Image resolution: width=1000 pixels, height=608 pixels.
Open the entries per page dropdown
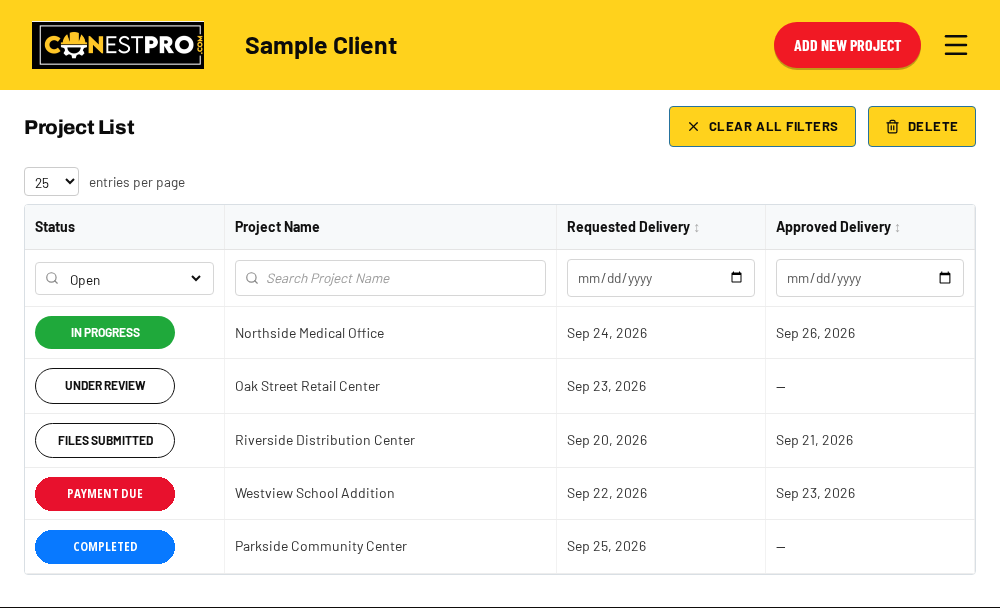52,182
